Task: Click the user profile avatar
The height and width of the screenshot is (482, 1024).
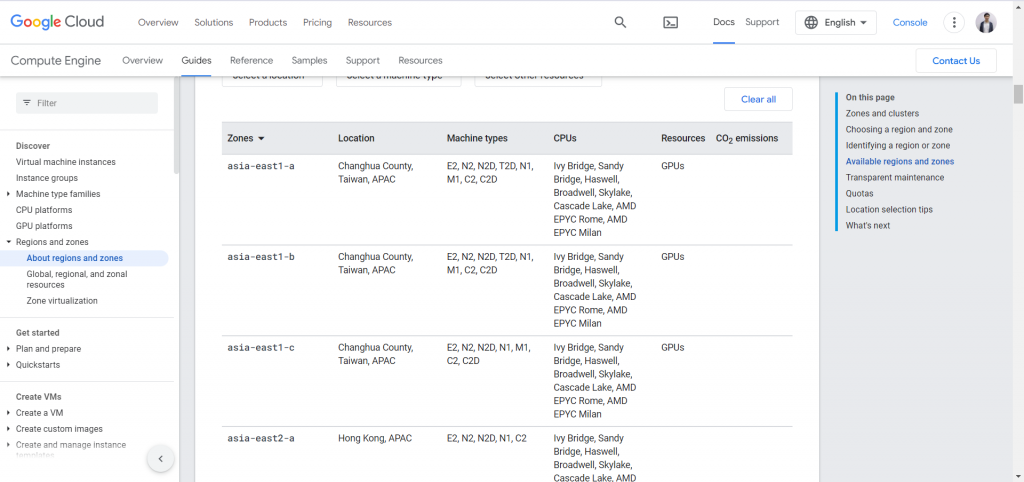Action: coord(986,22)
